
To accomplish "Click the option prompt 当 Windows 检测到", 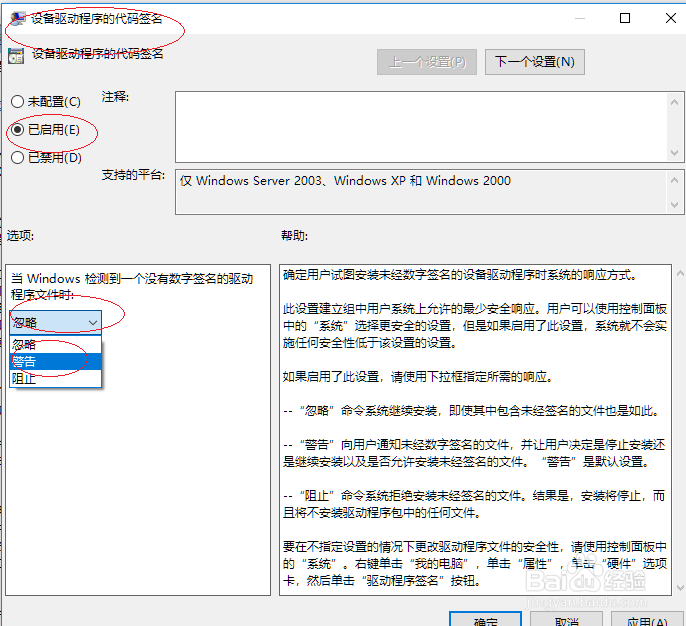I will (132, 287).
